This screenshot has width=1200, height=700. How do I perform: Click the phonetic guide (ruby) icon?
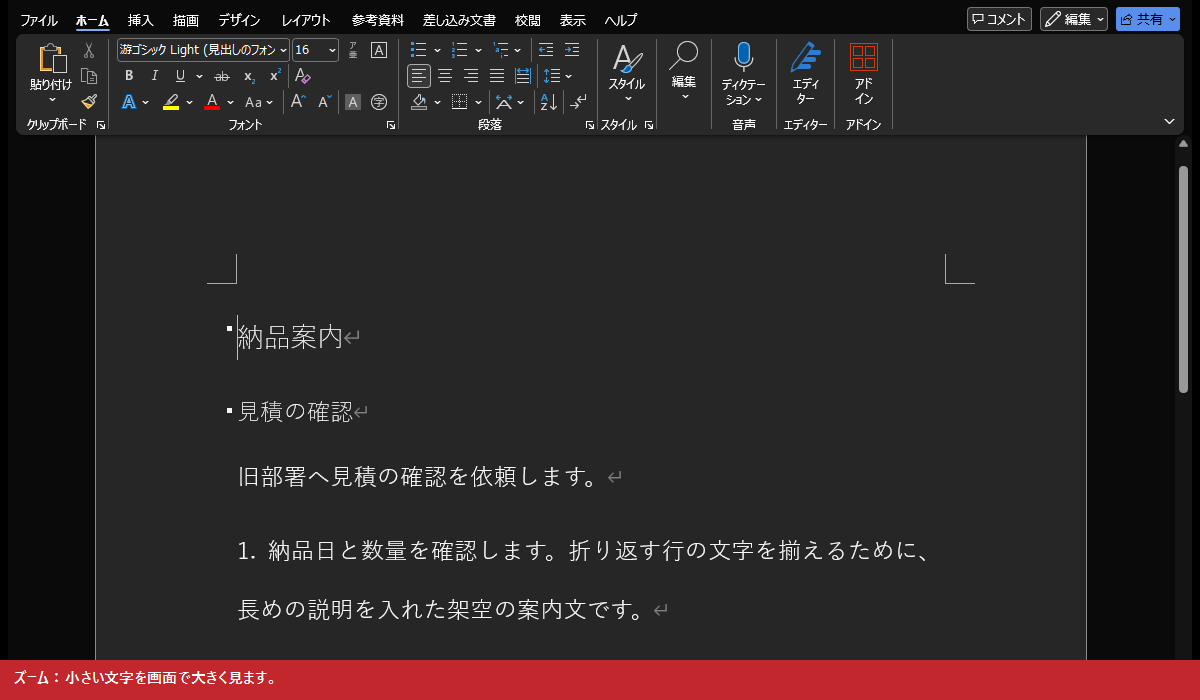[x=353, y=50]
